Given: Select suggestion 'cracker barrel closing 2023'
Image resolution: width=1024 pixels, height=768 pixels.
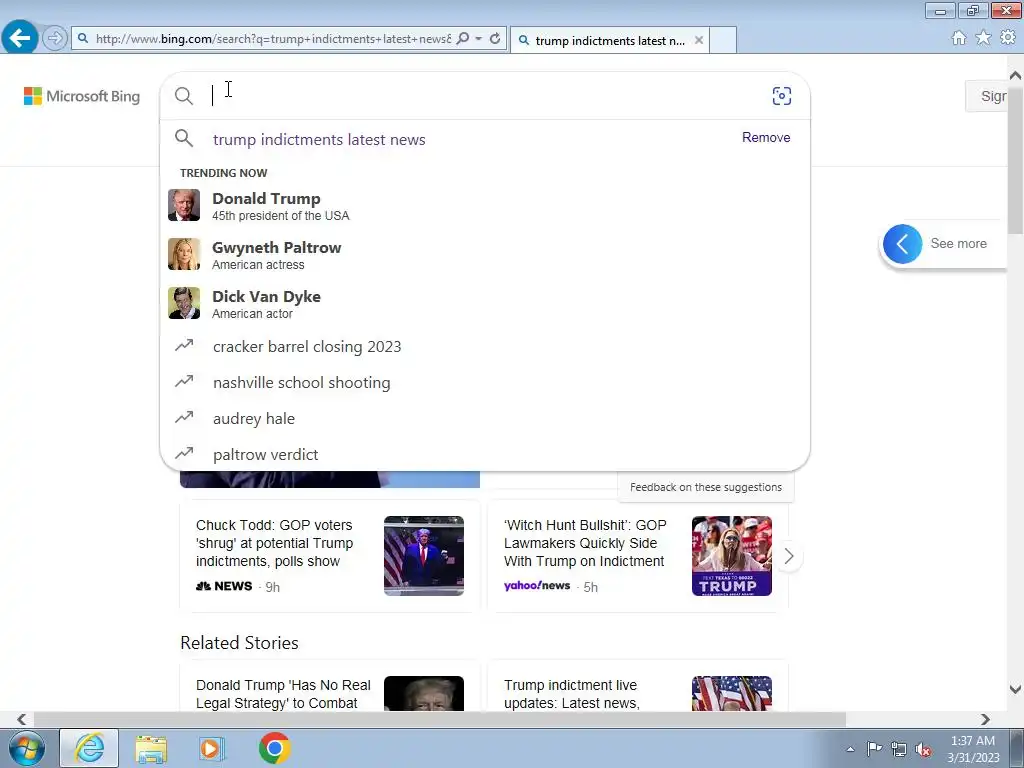Looking at the screenshot, I should [485, 347].
